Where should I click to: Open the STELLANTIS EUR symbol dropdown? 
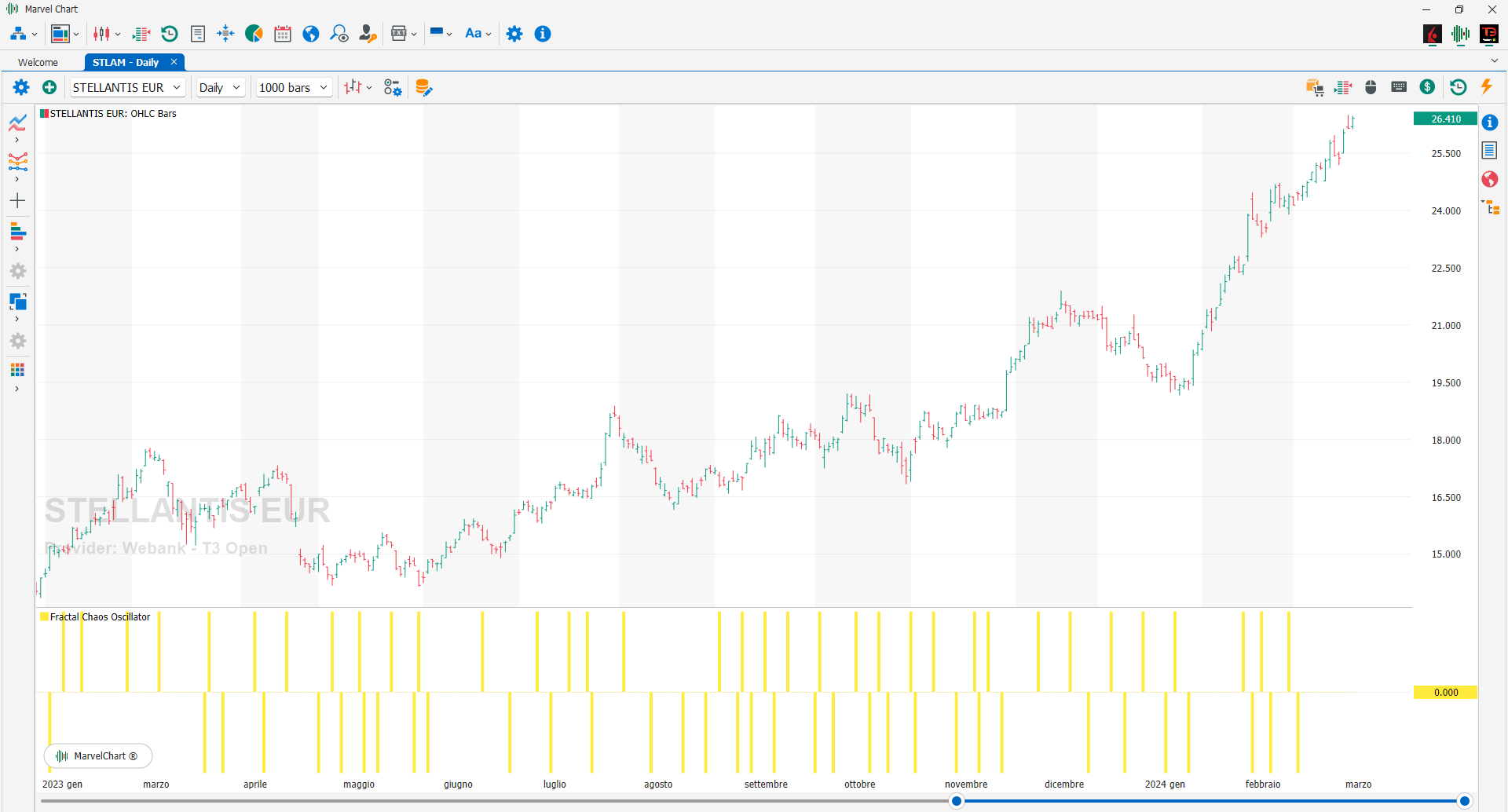127,87
